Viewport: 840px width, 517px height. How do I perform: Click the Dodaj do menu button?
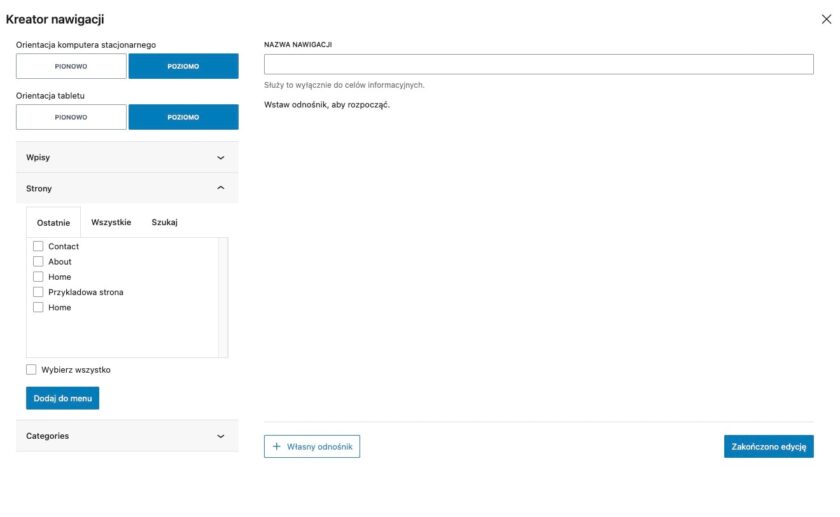(x=62, y=398)
